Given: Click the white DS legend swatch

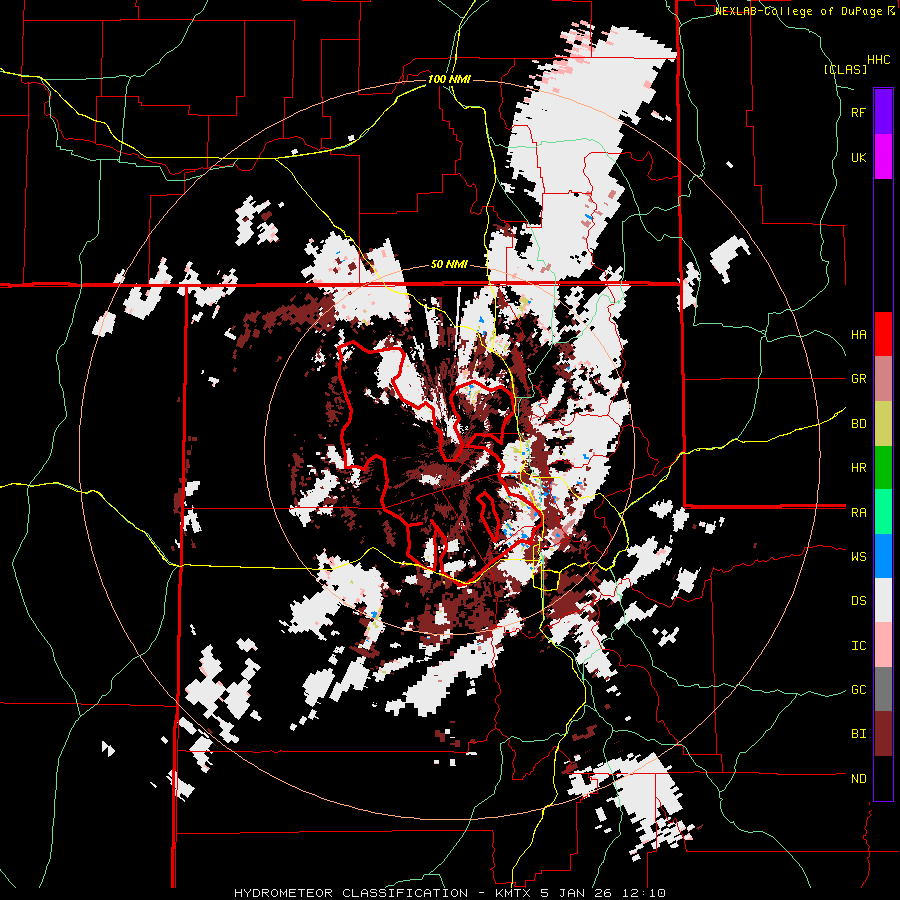Looking at the screenshot, I should tap(883, 601).
